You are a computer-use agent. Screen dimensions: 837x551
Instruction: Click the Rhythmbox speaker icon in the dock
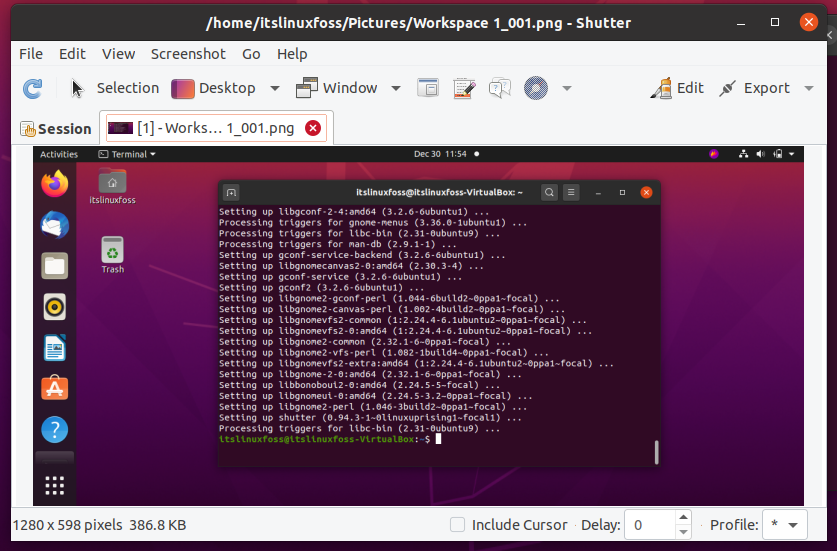(x=54, y=307)
